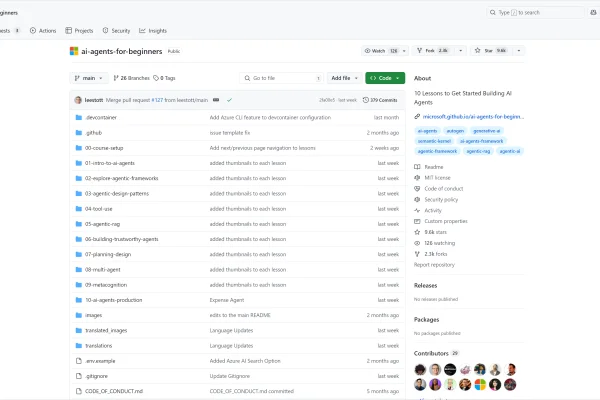Open 02-explore-agentic-frameworks folder

coord(122,178)
